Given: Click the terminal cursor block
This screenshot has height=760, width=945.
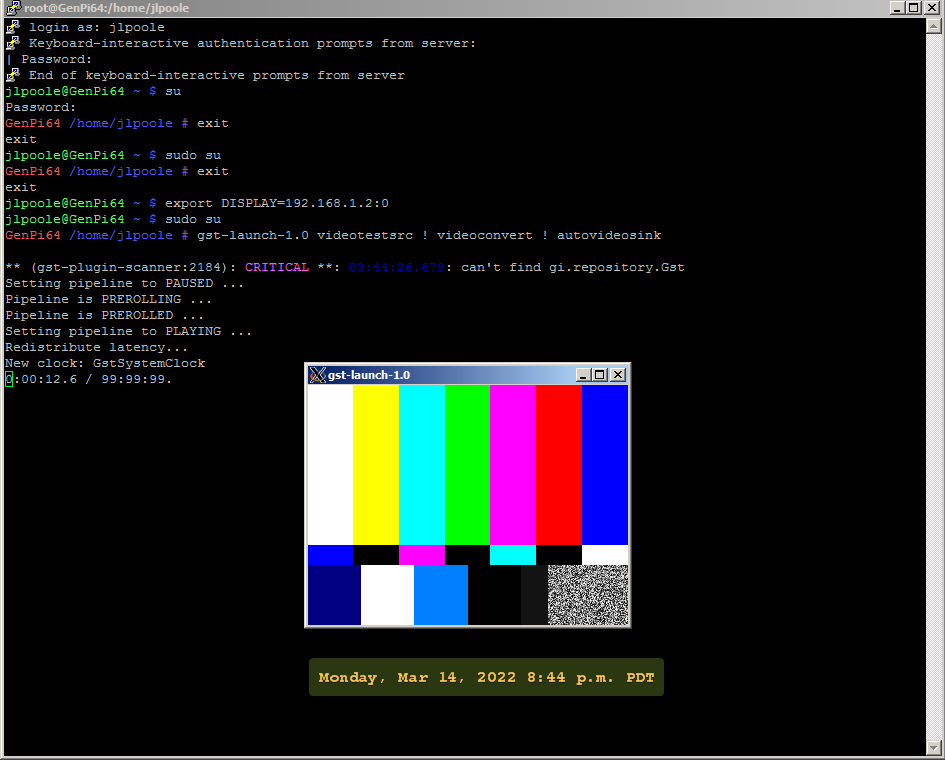Looking at the screenshot, I should (7, 379).
